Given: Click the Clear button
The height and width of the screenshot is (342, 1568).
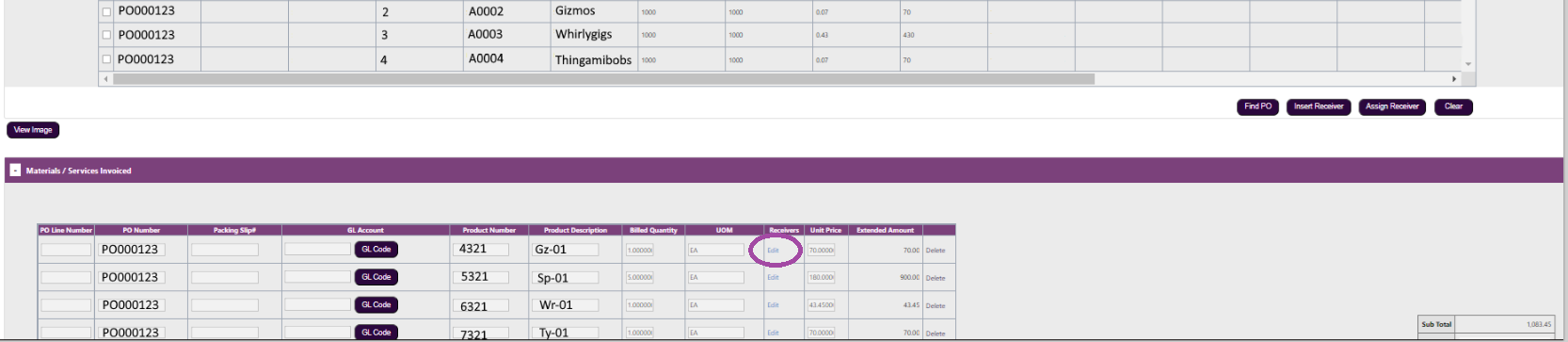Looking at the screenshot, I should coord(1453,106).
